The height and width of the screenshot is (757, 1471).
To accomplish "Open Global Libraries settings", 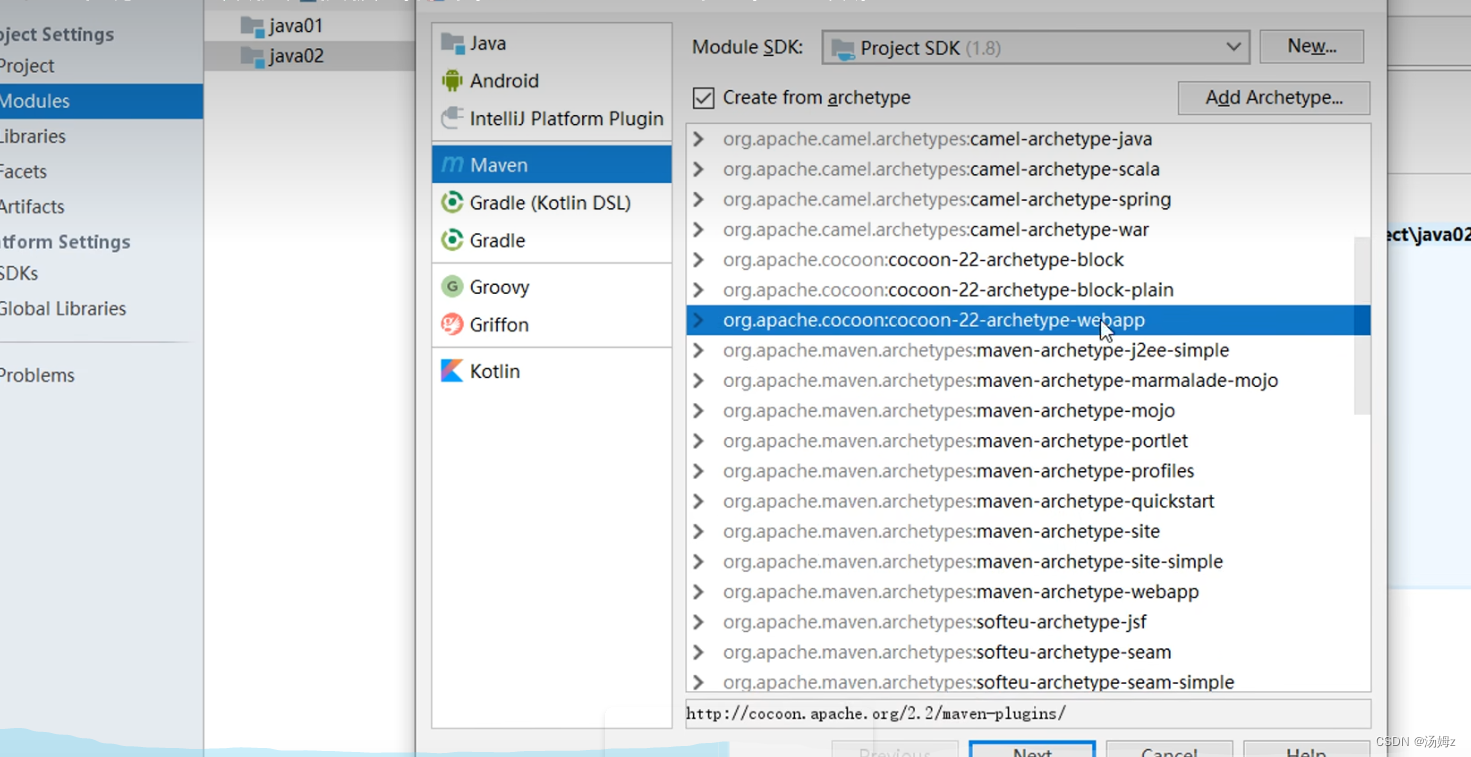I will (x=101, y=308).
